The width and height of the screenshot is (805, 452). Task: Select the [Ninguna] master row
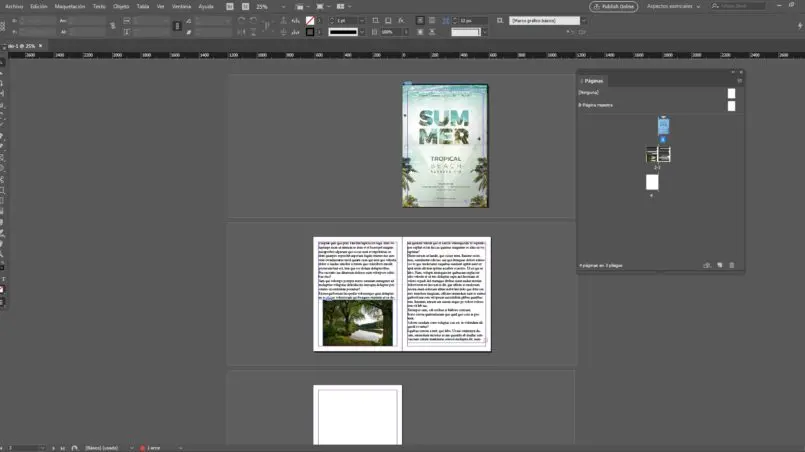[x=660, y=93]
